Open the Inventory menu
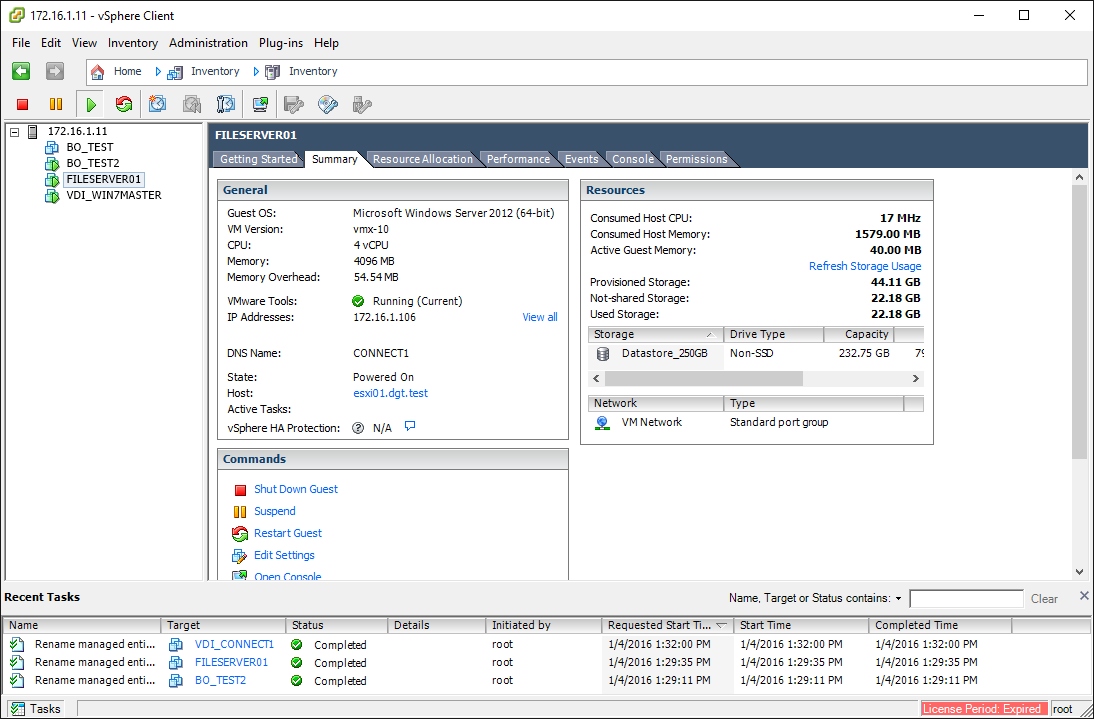Screen dimensions: 1094x719 [x=133, y=43]
